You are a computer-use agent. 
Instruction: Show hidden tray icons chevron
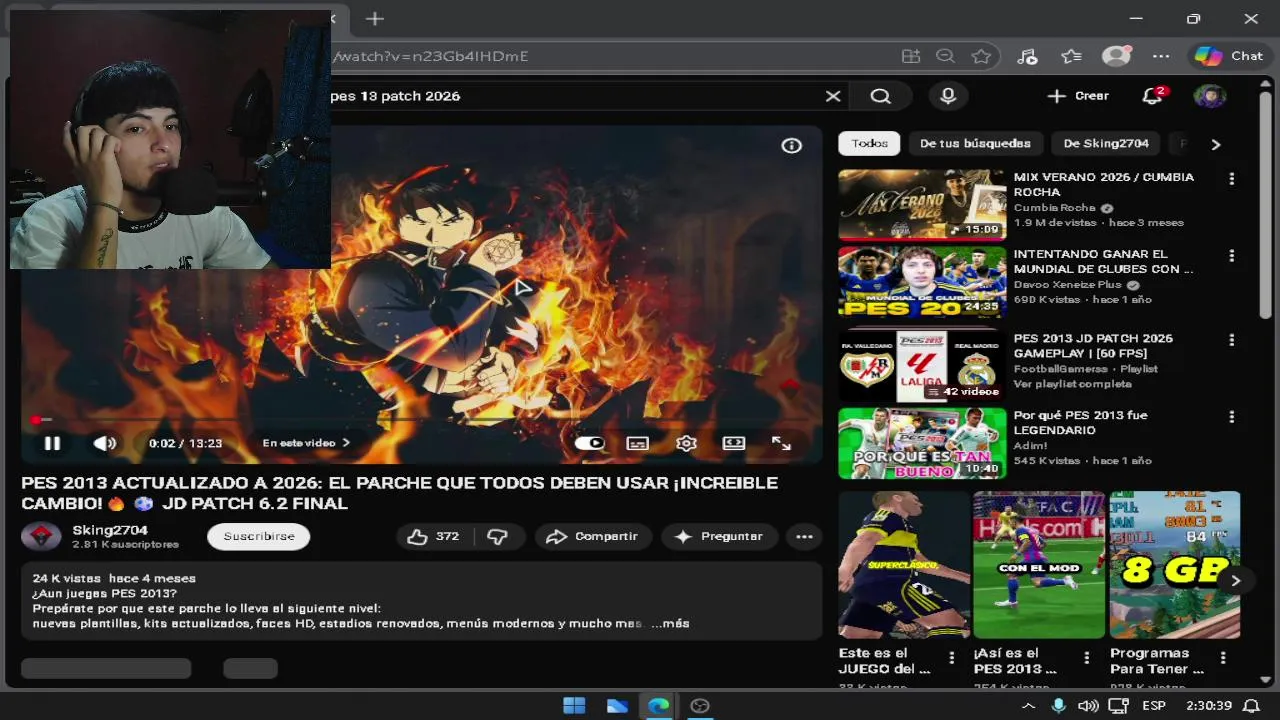[x=1028, y=706]
